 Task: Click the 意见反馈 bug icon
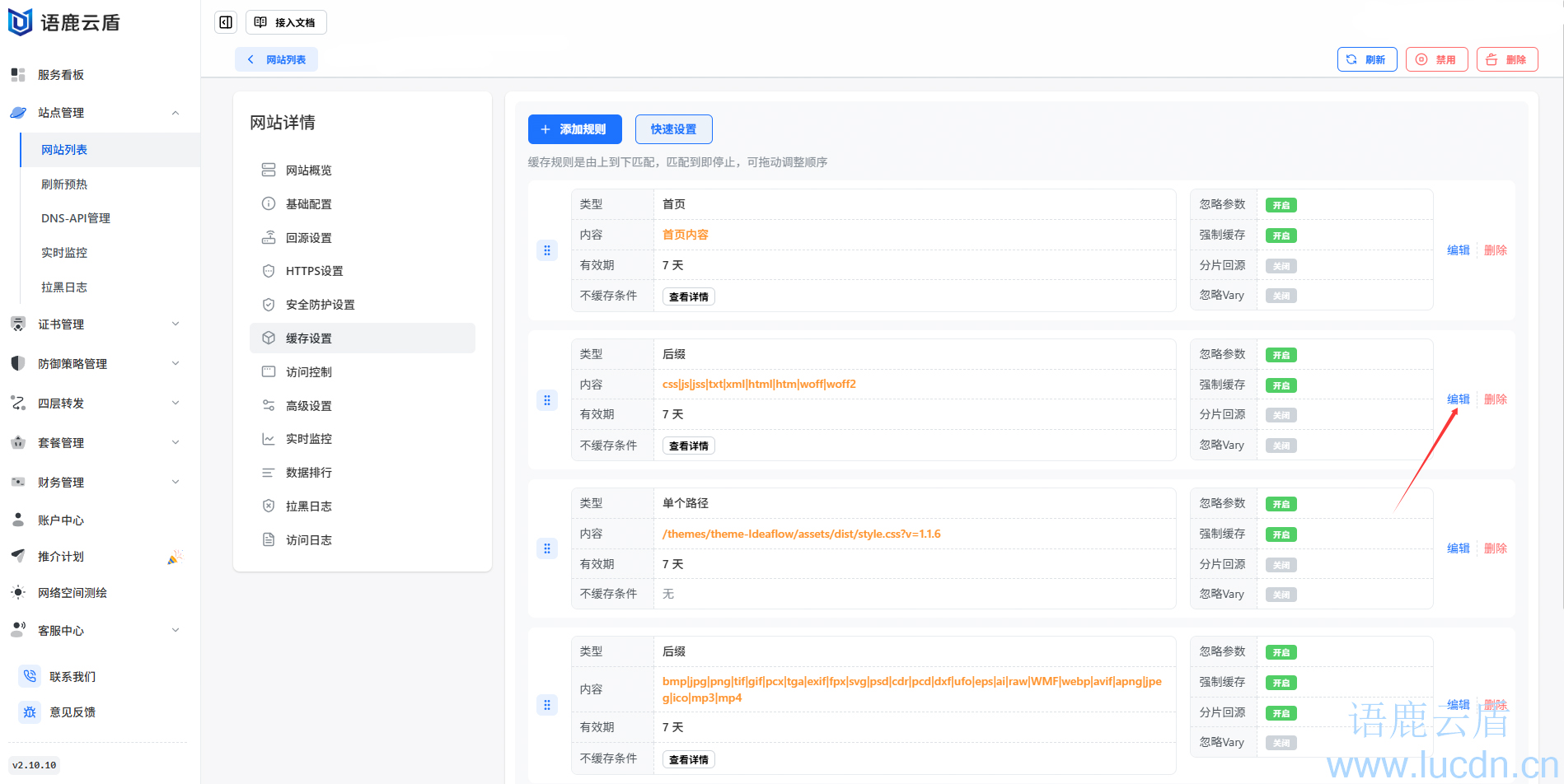[x=30, y=712]
